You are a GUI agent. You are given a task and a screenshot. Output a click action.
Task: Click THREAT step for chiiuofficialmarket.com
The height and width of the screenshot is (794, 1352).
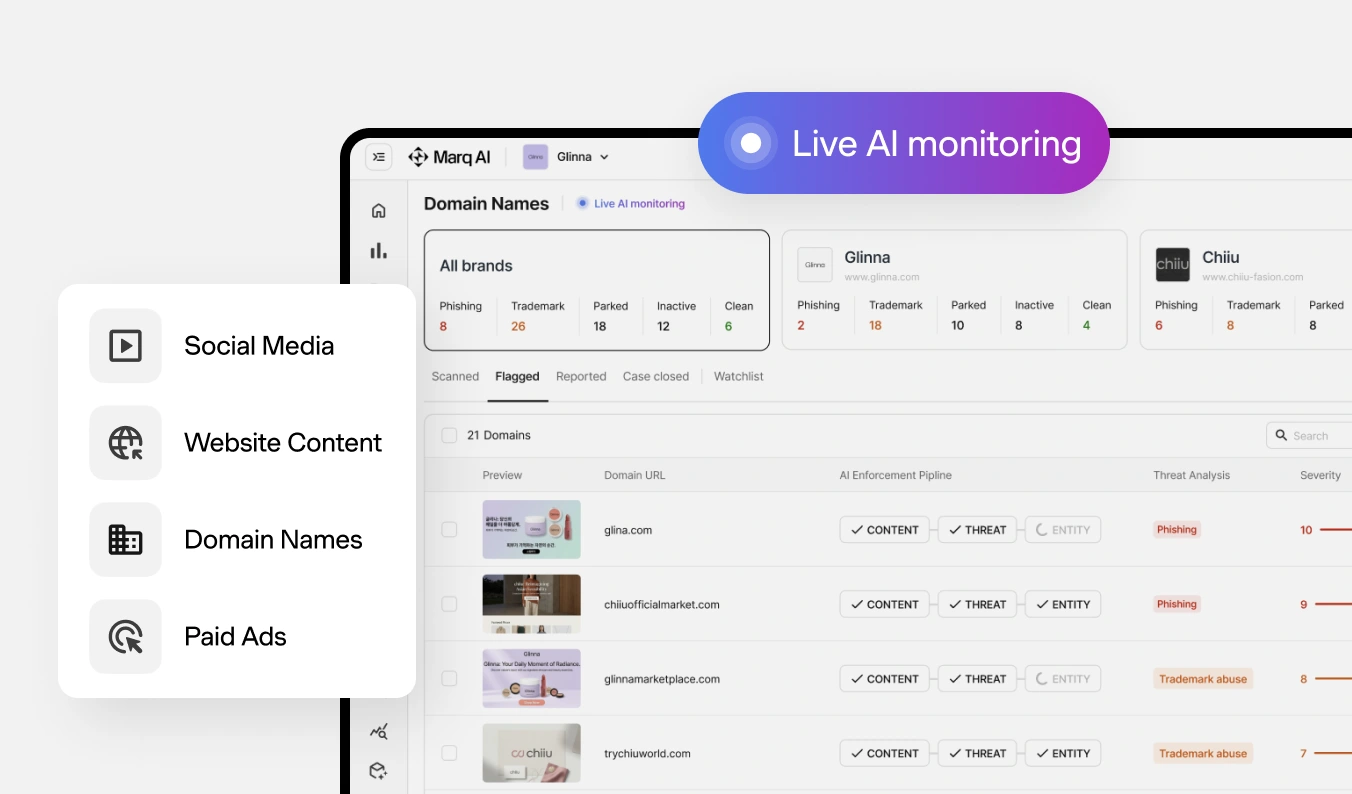pos(977,604)
